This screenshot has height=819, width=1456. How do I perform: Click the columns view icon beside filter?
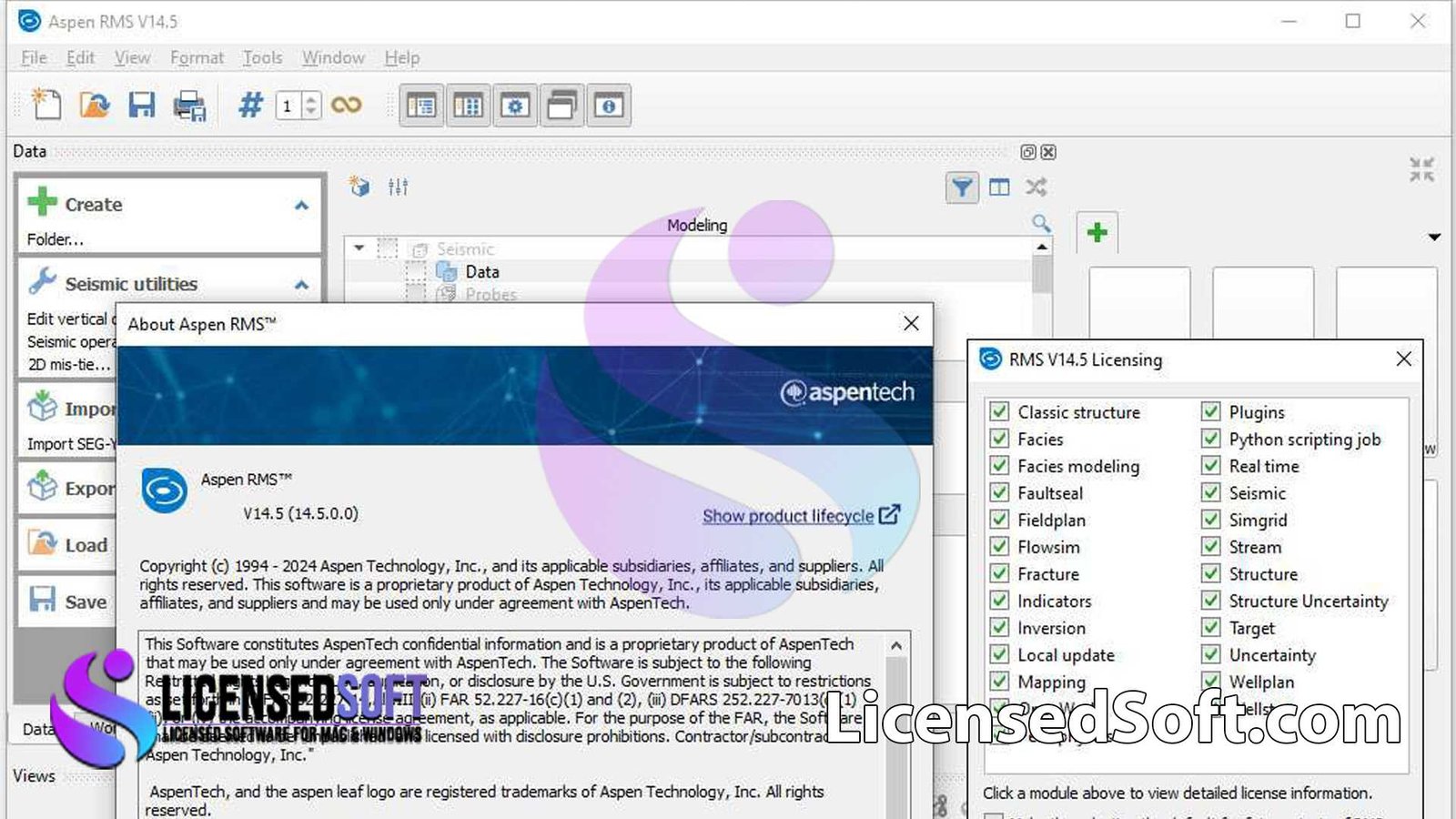pos(999,187)
